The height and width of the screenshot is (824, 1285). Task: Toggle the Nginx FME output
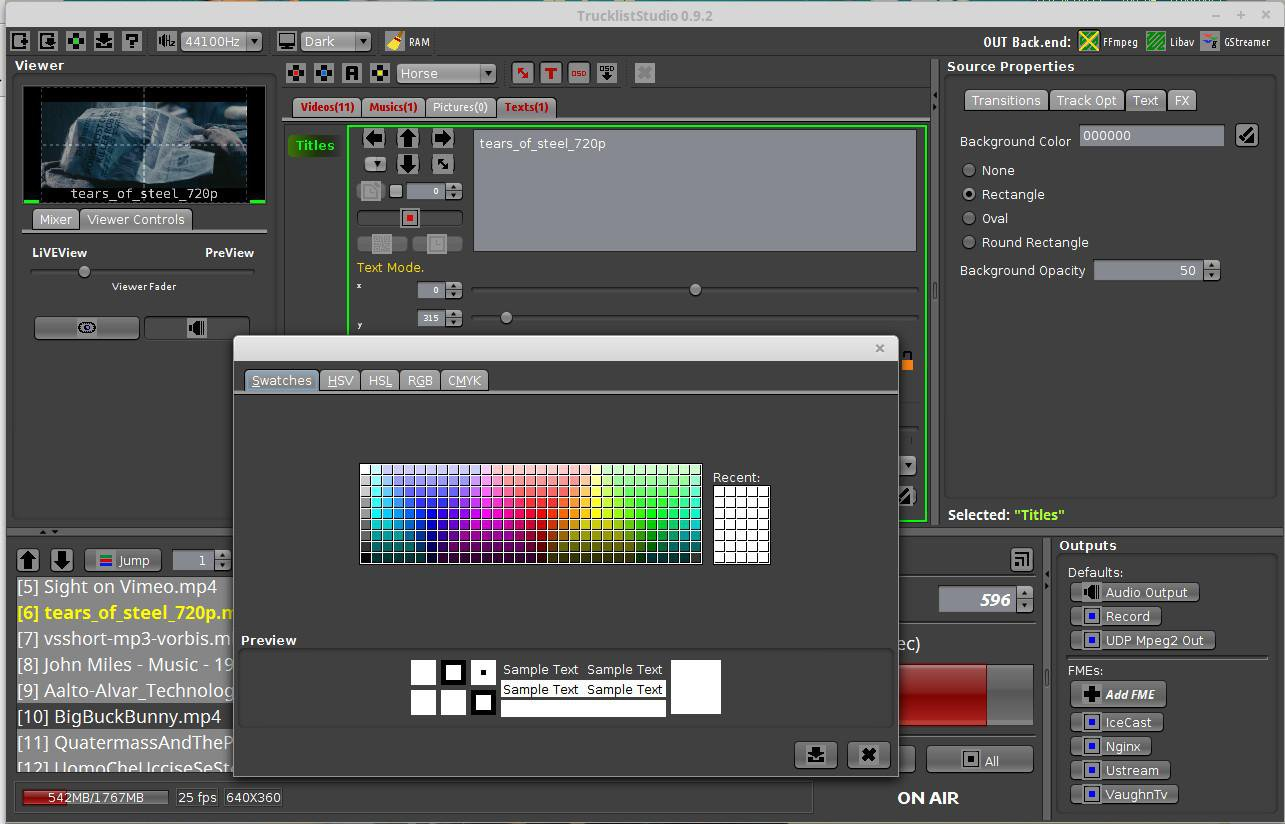(1111, 746)
